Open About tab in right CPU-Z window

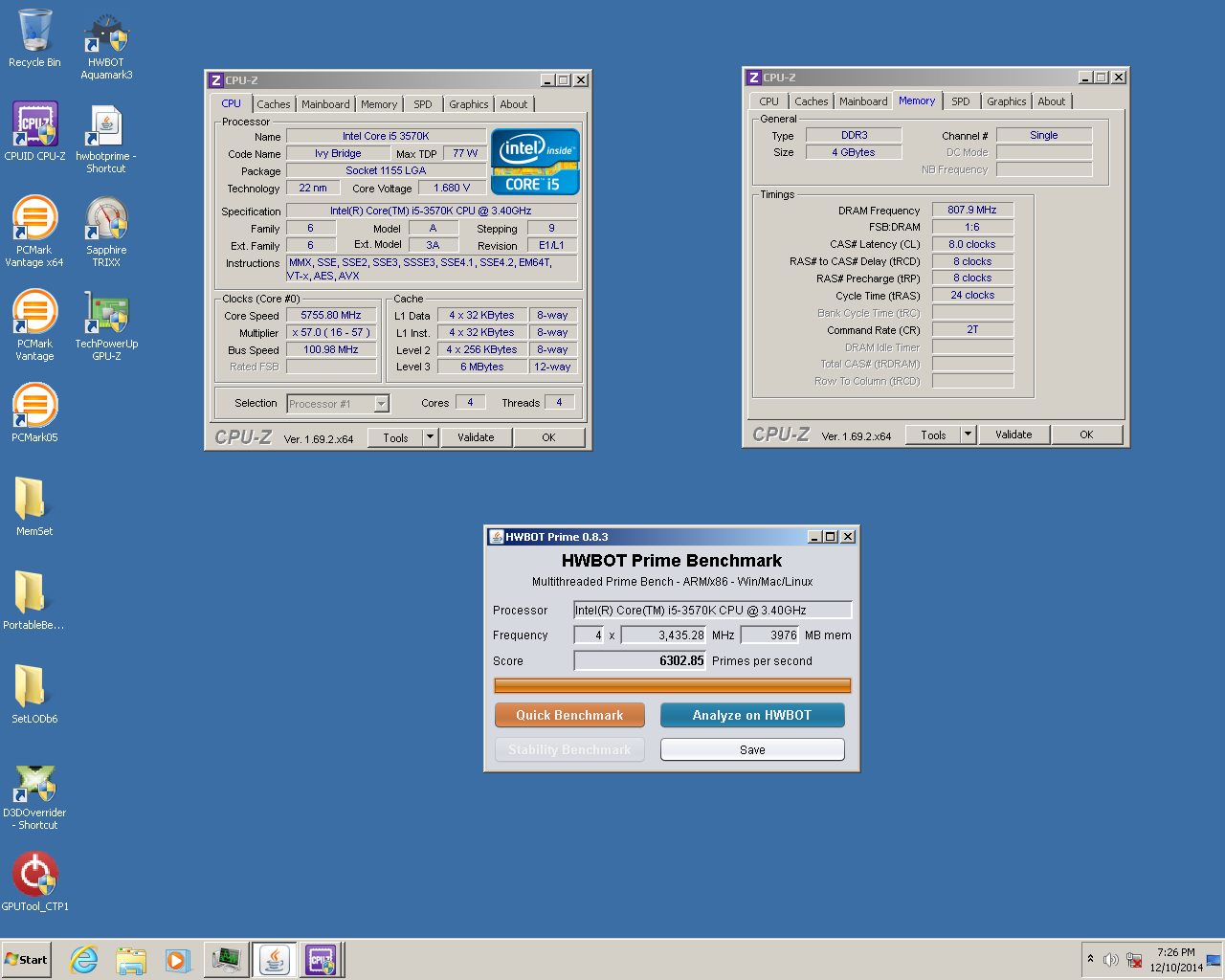pyautogui.click(x=1052, y=101)
